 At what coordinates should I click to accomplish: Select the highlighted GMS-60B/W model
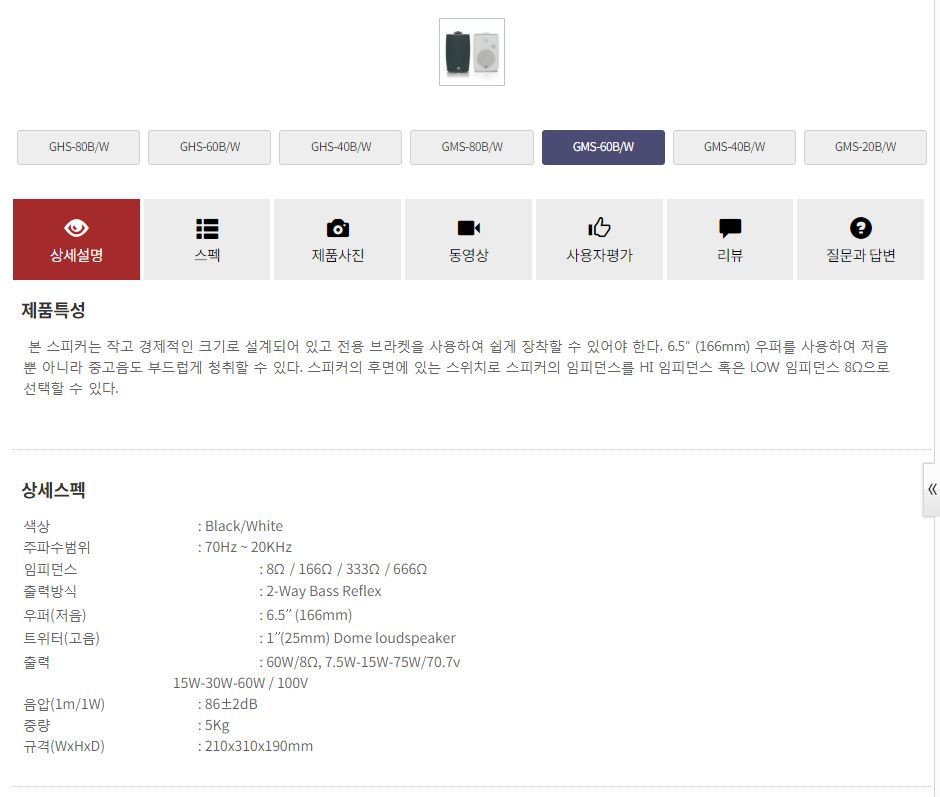pos(603,147)
